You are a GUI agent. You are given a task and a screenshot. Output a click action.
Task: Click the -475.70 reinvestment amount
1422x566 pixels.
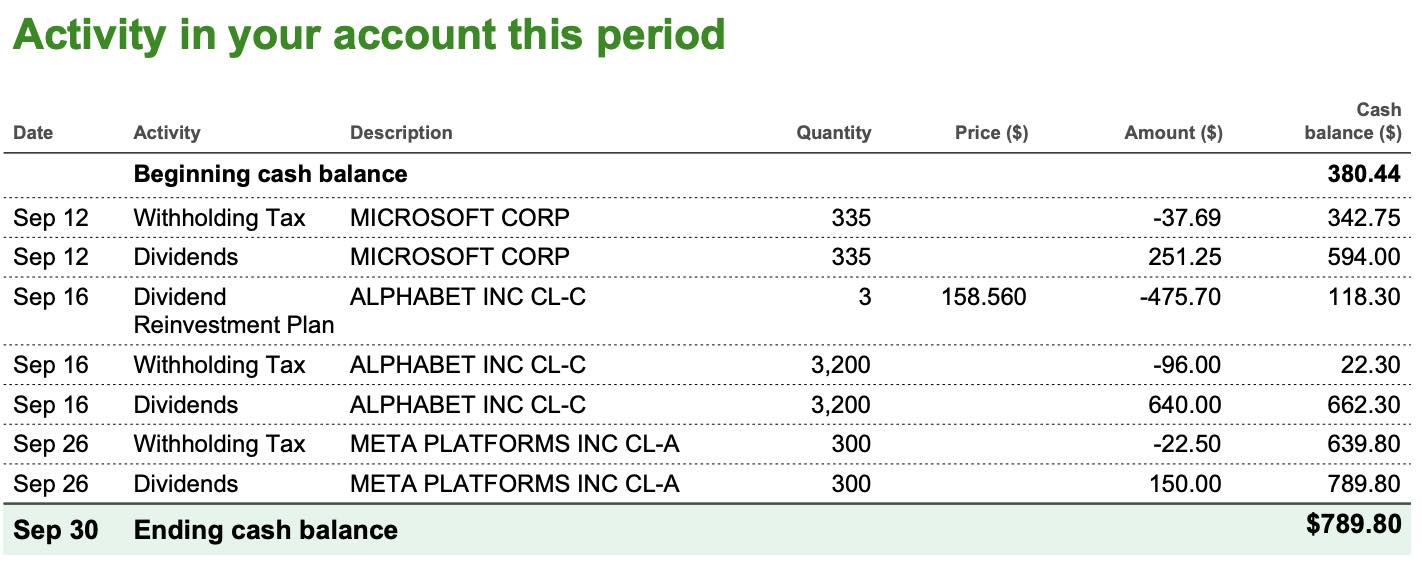pos(1182,297)
